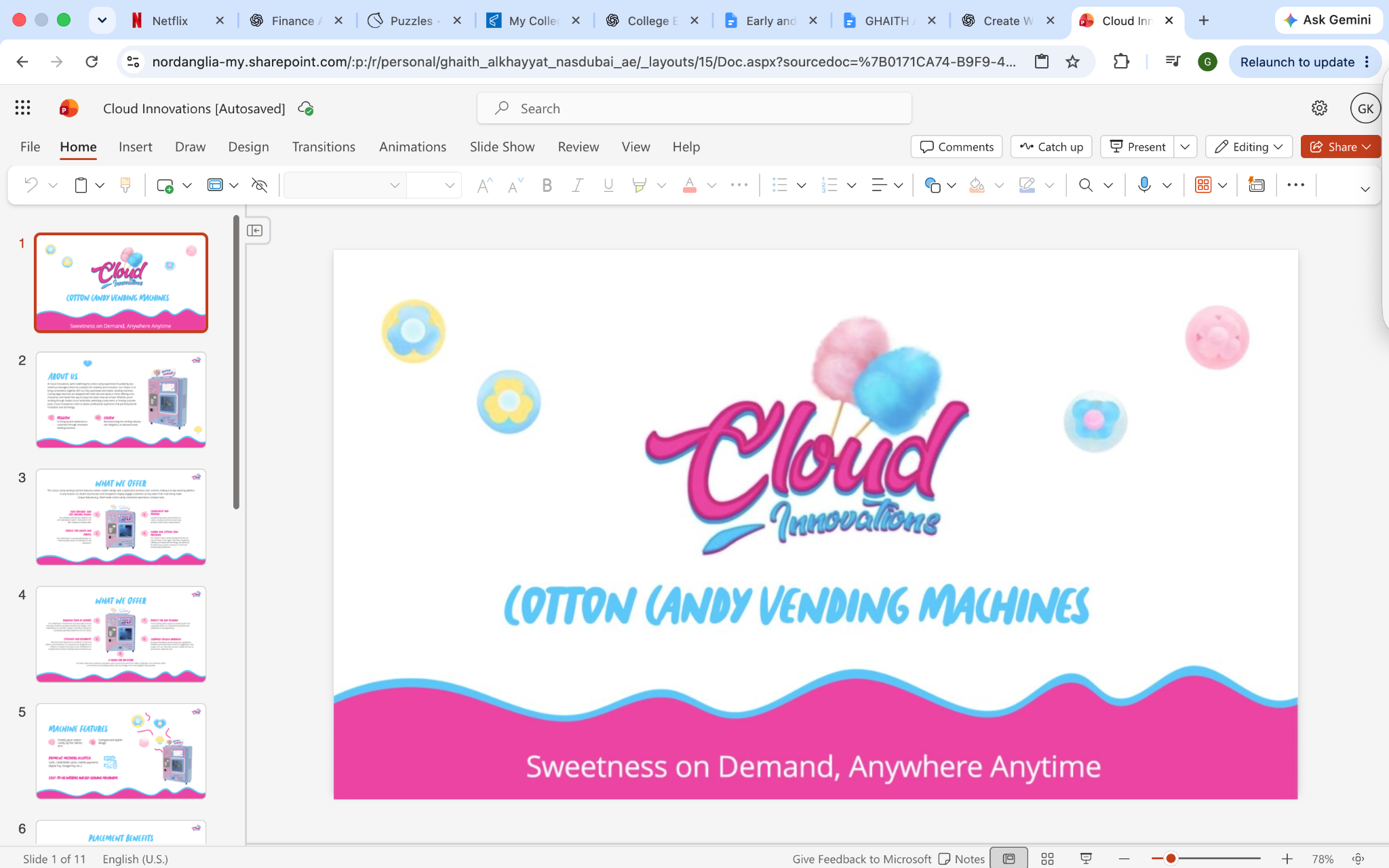
Task: Select slide 3 thumbnail What We Offer
Action: click(121, 517)
